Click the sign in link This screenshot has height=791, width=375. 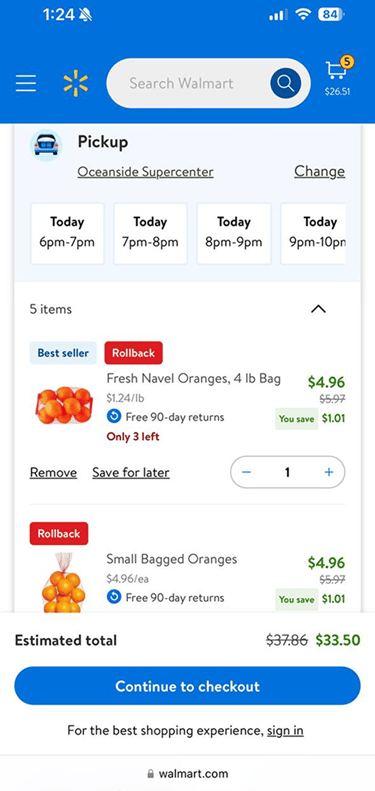285,730
